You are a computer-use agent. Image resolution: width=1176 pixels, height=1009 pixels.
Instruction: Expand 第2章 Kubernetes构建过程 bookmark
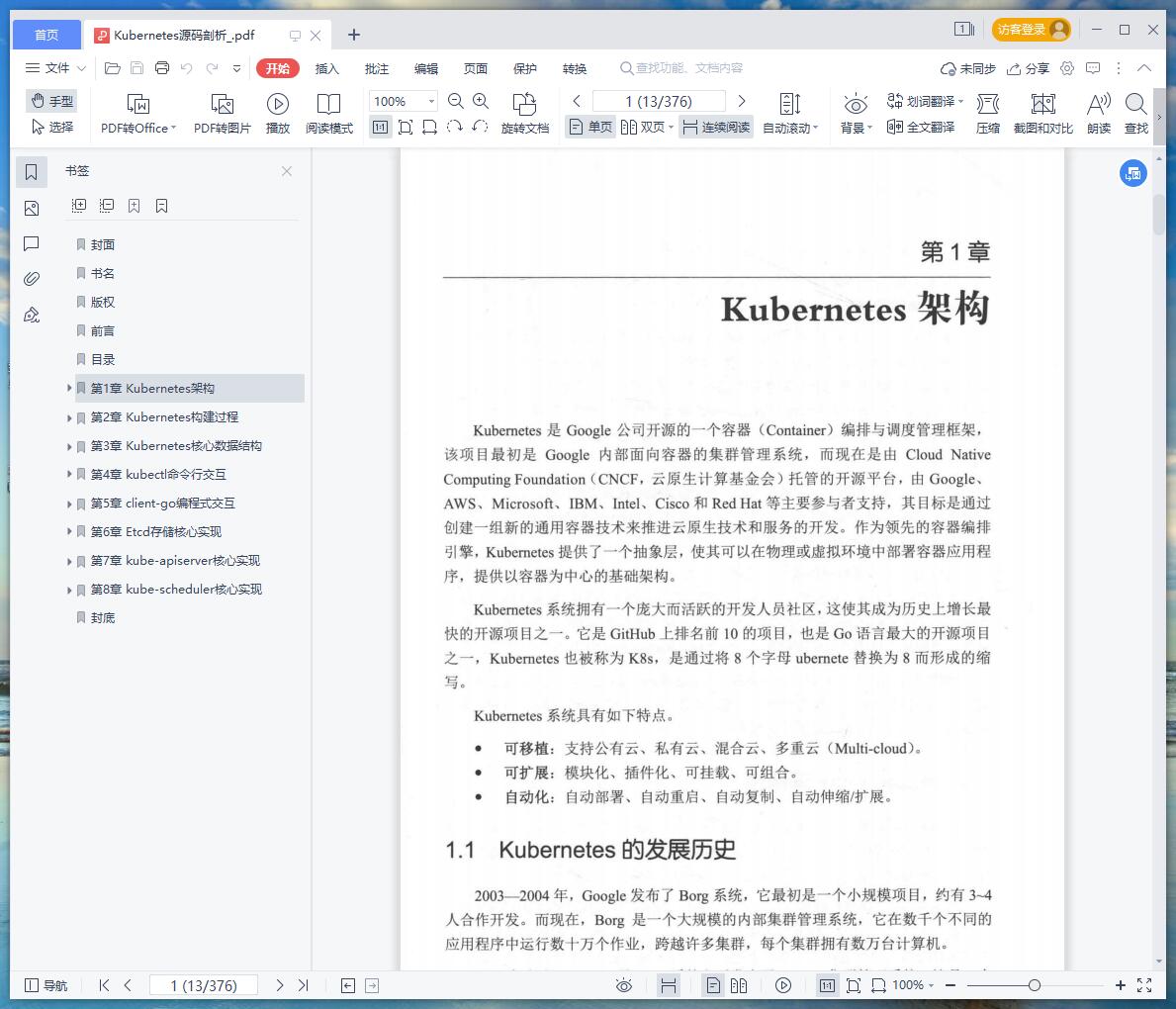[x=69, y=417]
